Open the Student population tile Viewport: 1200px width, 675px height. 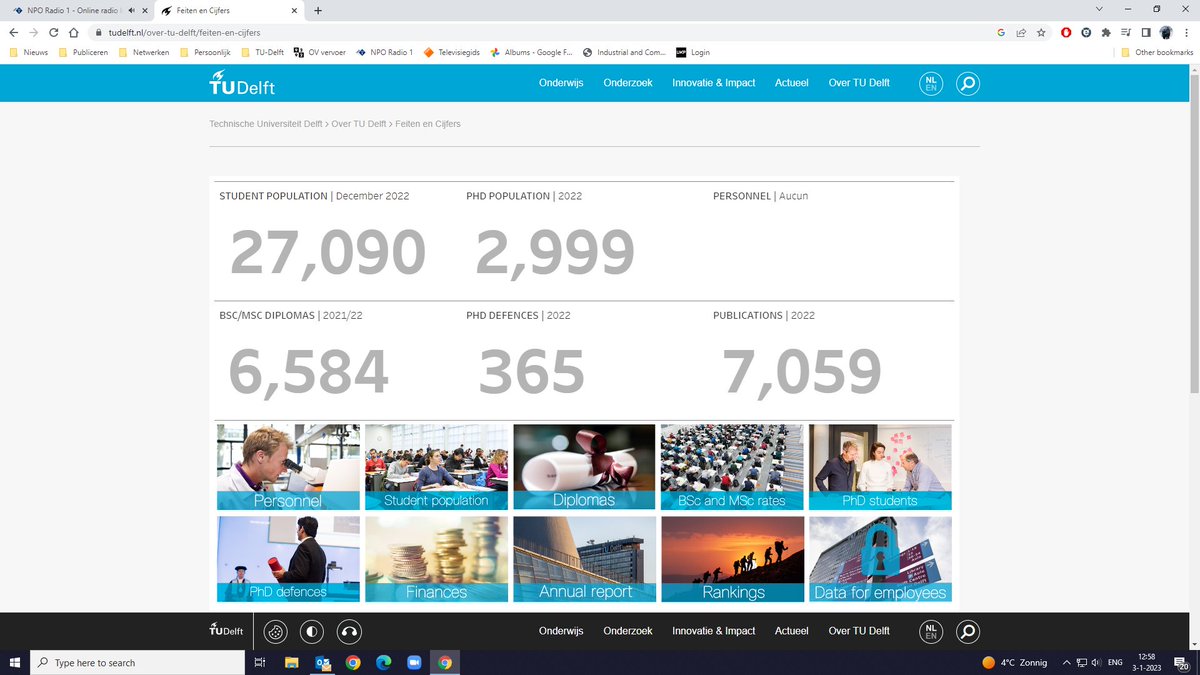(x=436, y=467)
